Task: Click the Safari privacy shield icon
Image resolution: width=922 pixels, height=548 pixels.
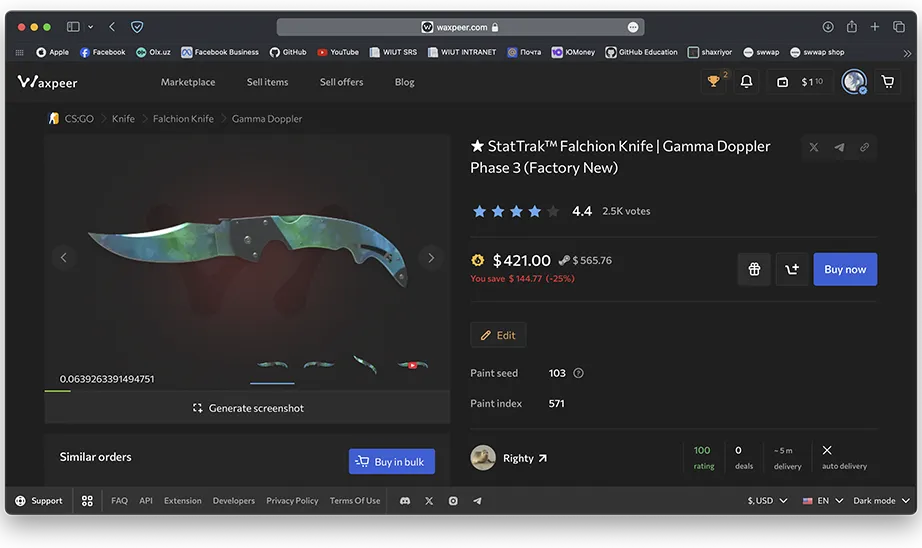Action: [x=137, y=26]
